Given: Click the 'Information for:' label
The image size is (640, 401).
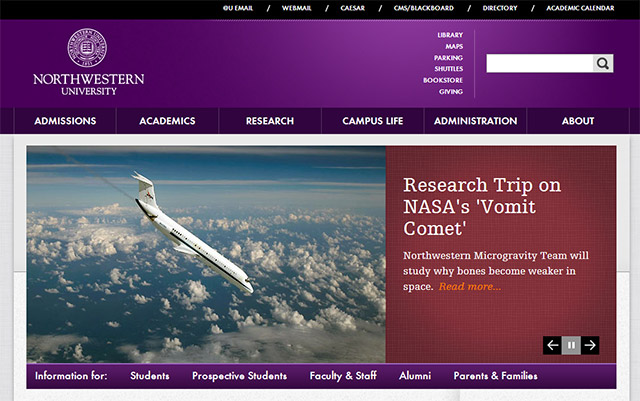Looking at the screenshot, I should (x=71, y=376).
